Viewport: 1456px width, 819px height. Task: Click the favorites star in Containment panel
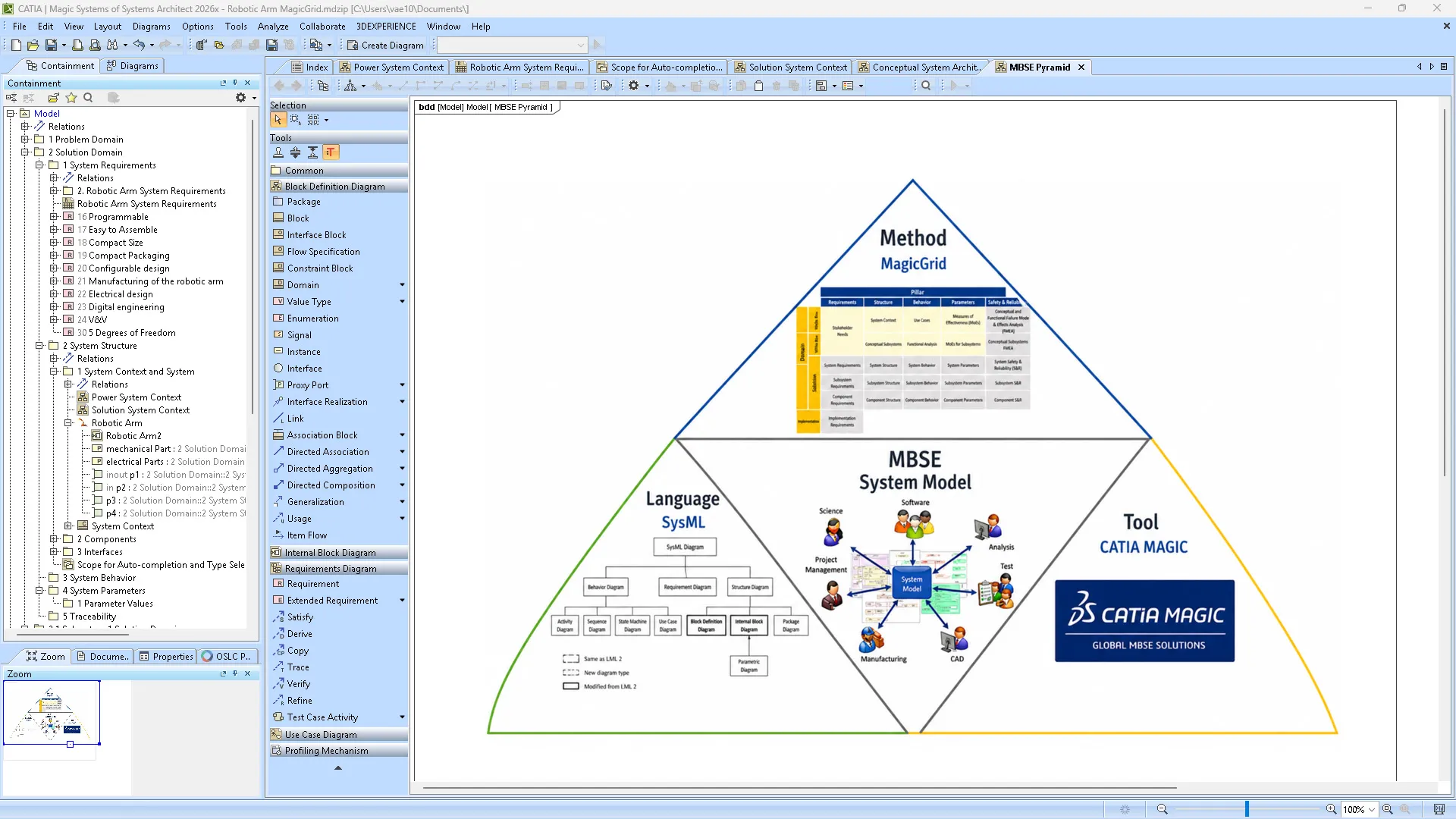[71, 98]
